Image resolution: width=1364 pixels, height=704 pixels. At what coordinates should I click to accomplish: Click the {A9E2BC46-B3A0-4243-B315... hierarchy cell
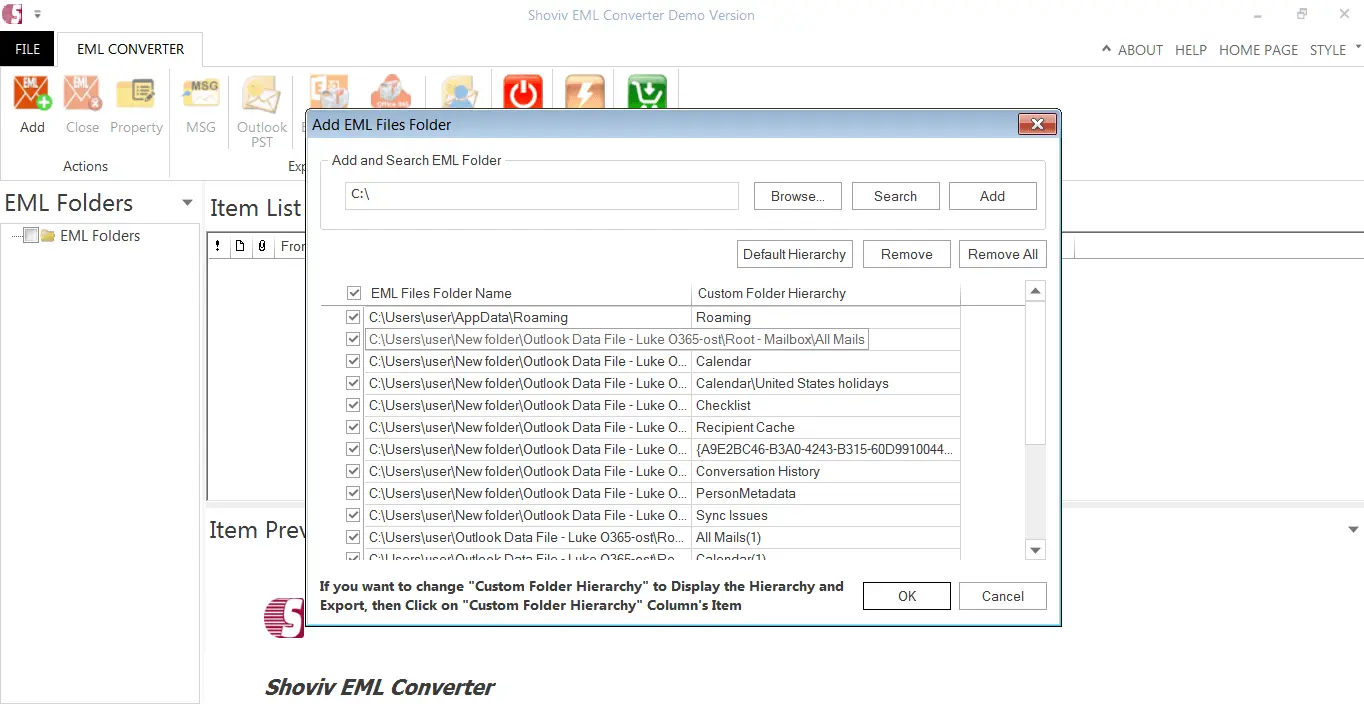[826, 449]
